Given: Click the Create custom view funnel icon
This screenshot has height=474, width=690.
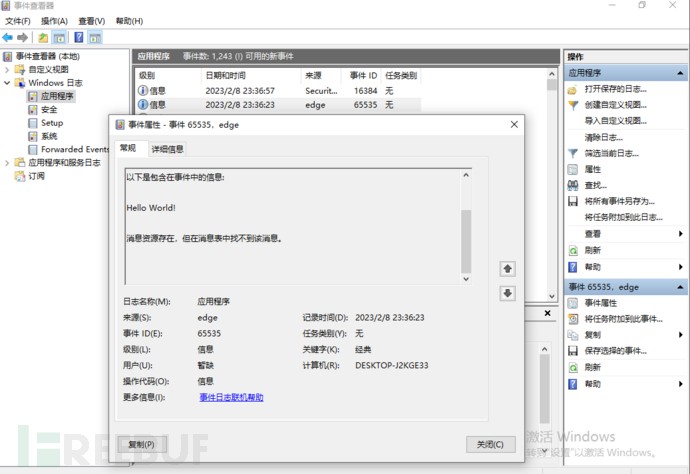Looking at the screenshot, I should tap(573, 105).
